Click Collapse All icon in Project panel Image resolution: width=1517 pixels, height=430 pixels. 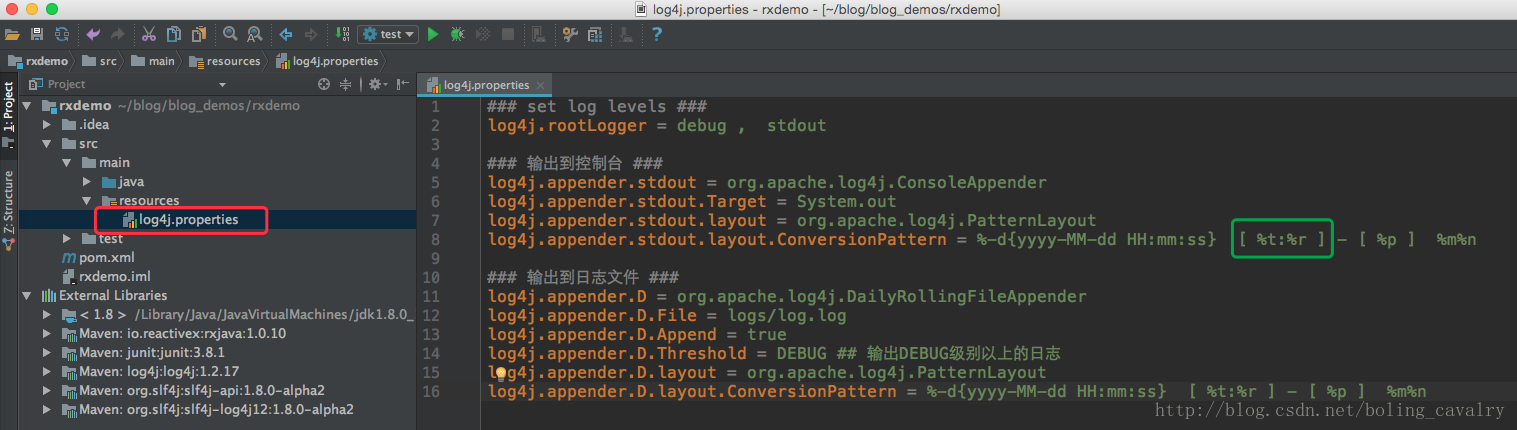(x=346, y=84)
